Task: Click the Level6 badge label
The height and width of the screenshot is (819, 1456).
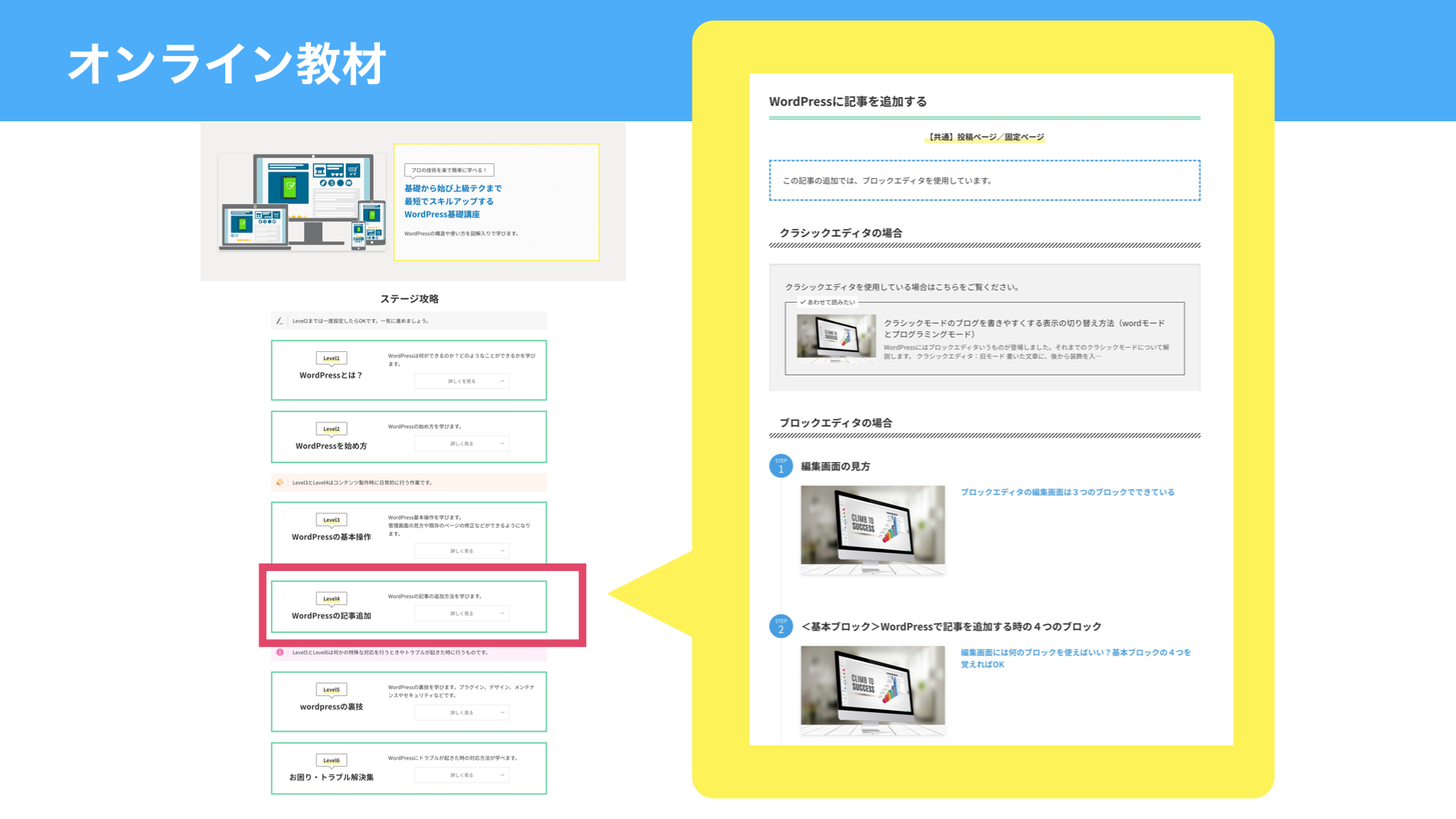Action: coord(331,761)
